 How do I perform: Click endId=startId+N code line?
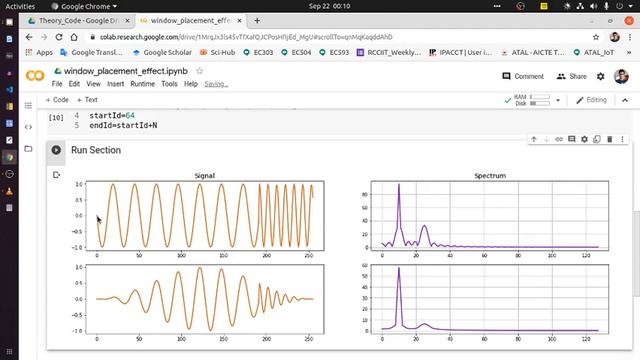click(x=123, y=125)
